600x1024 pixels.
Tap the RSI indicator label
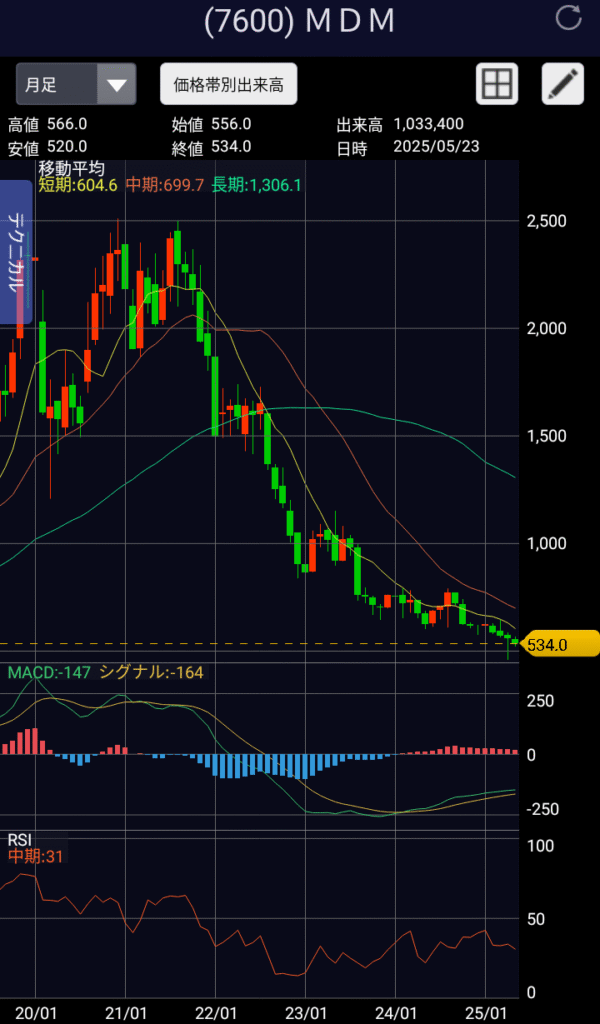(x=20, y=839)
